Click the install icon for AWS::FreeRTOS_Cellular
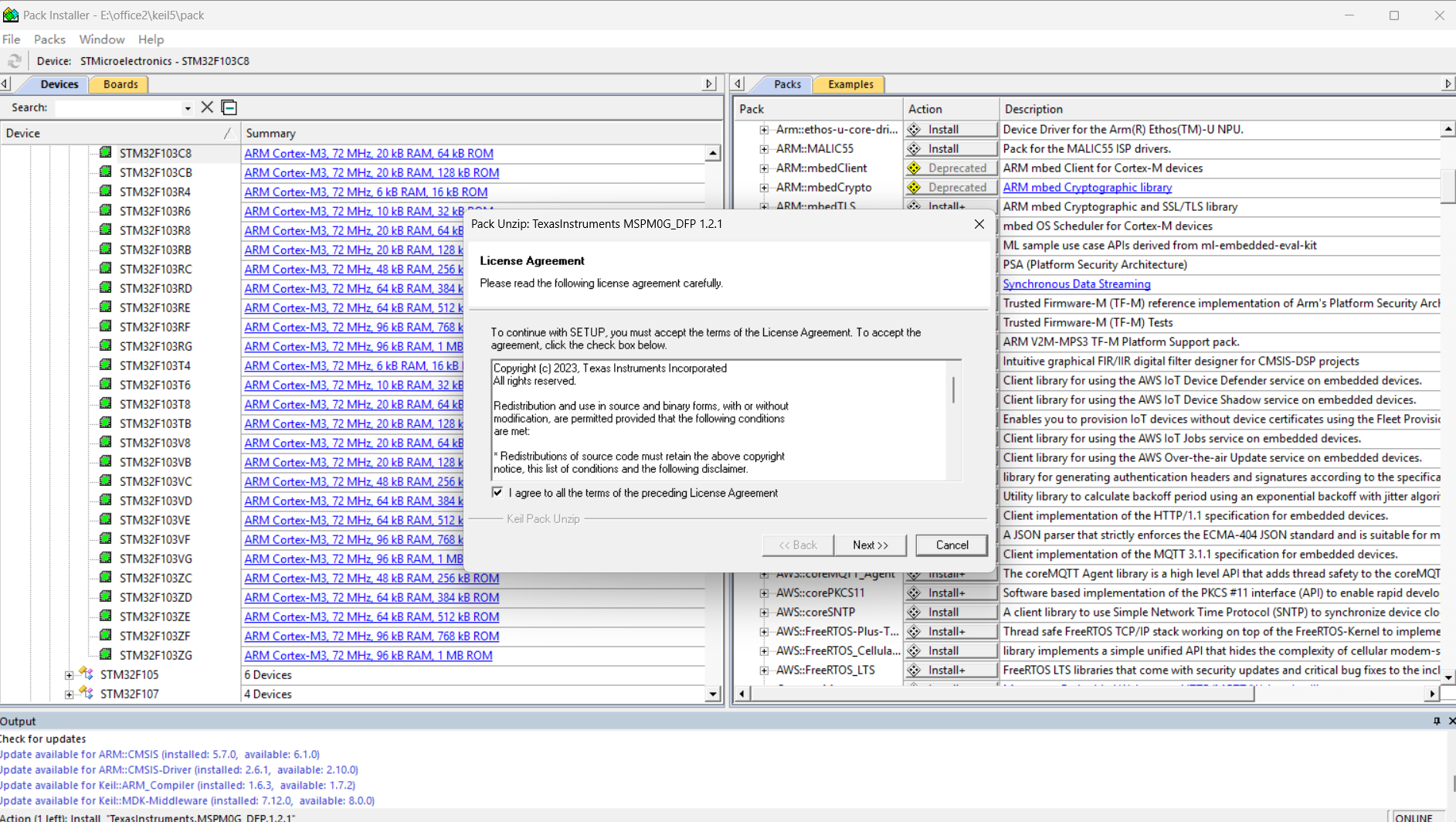 915,650
